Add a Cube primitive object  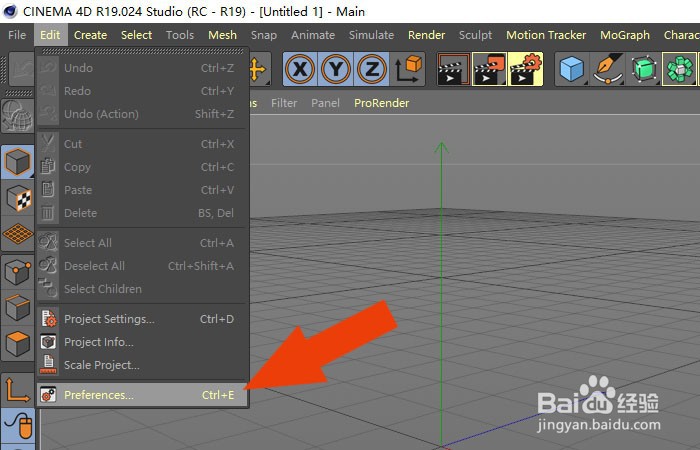572,69
